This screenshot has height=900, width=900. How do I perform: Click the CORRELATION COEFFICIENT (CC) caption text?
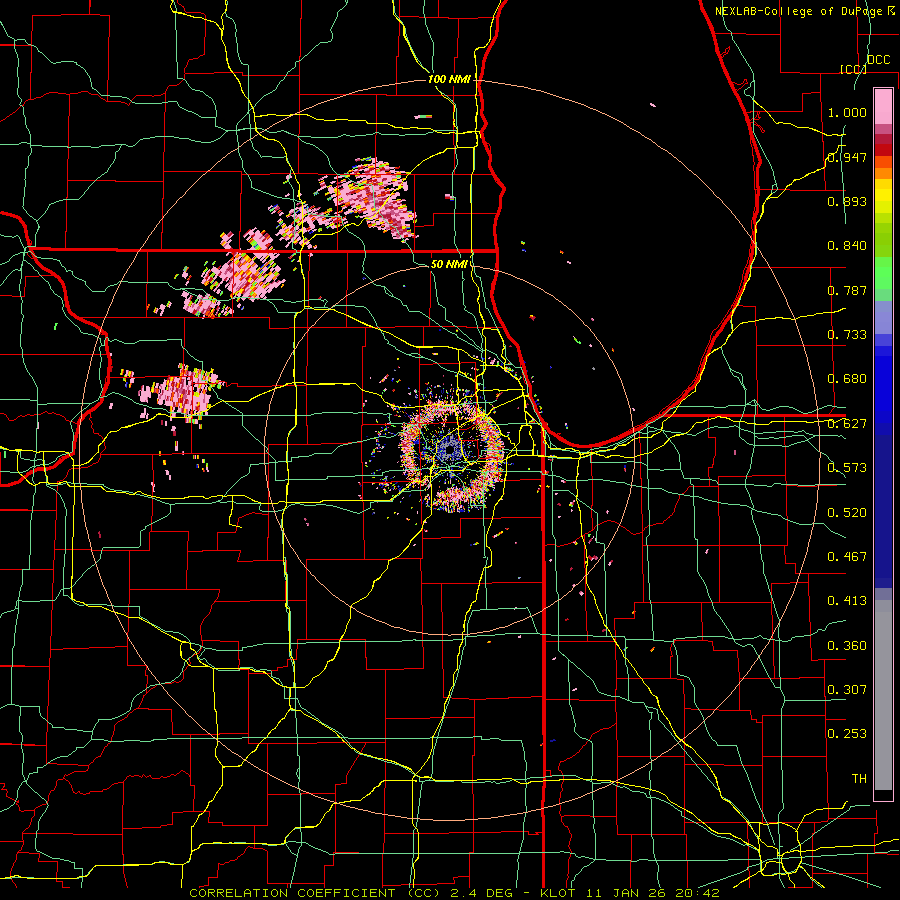pyautogui.click(x=315, y=893)
